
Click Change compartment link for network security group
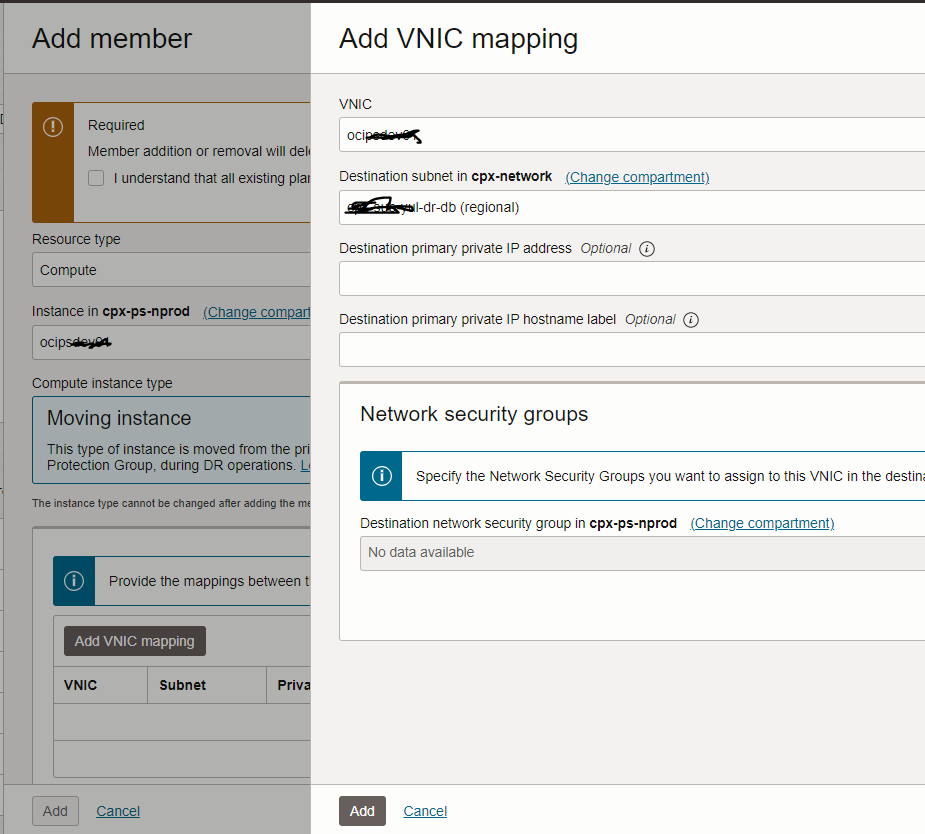(762, 523)
